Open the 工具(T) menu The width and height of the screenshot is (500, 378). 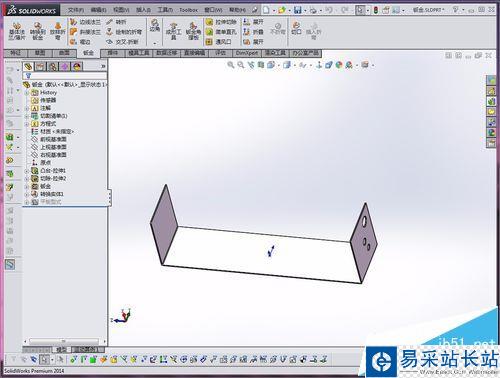coord(165,10)
